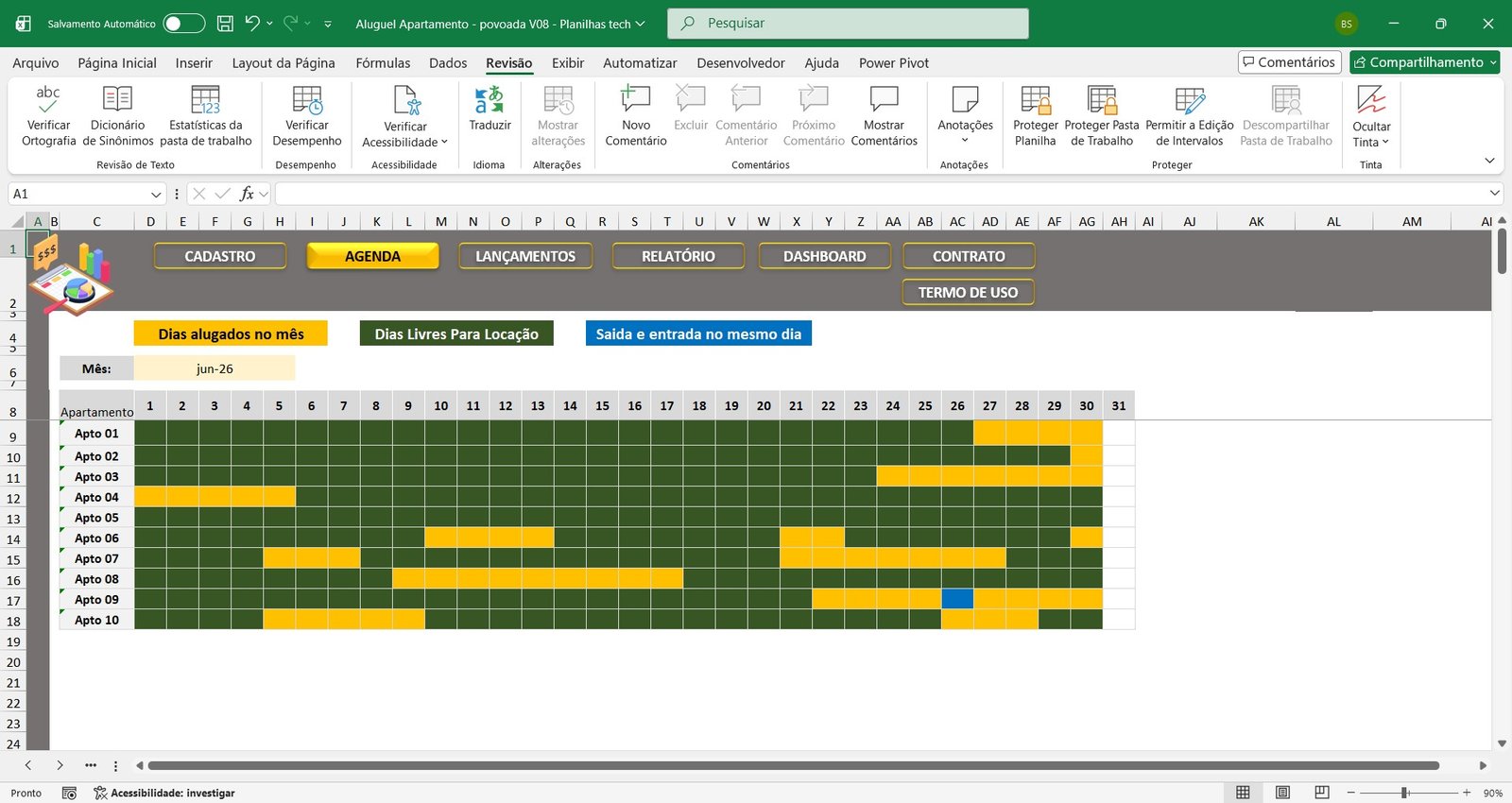
Task: Open Permitir a Edição de Intervalos
Action: (x=1189, y=115)
